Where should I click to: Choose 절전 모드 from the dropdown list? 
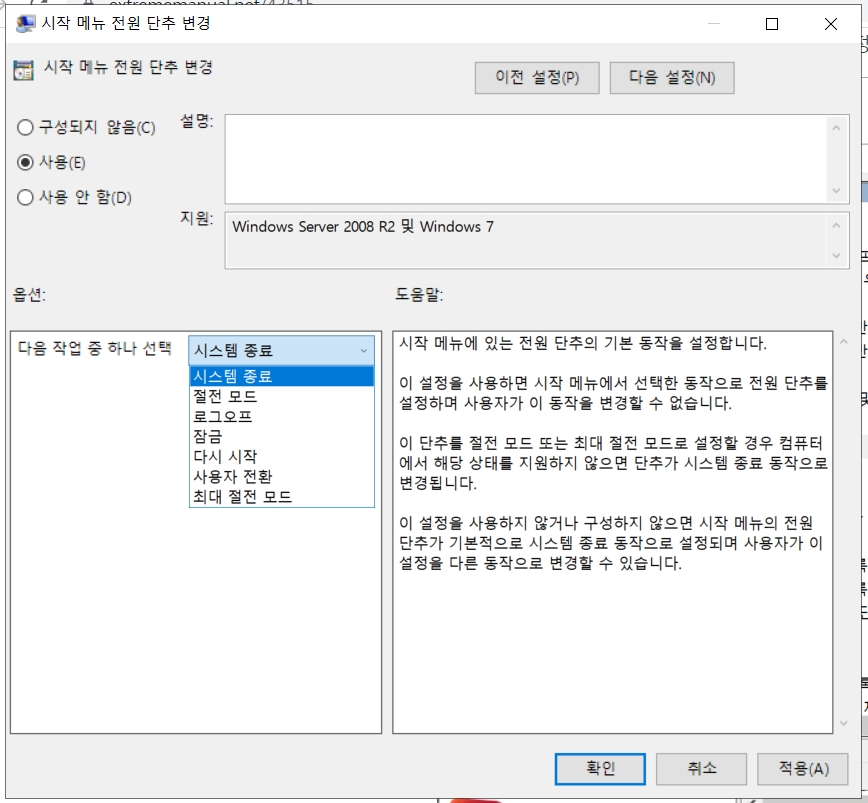(282, 396)
